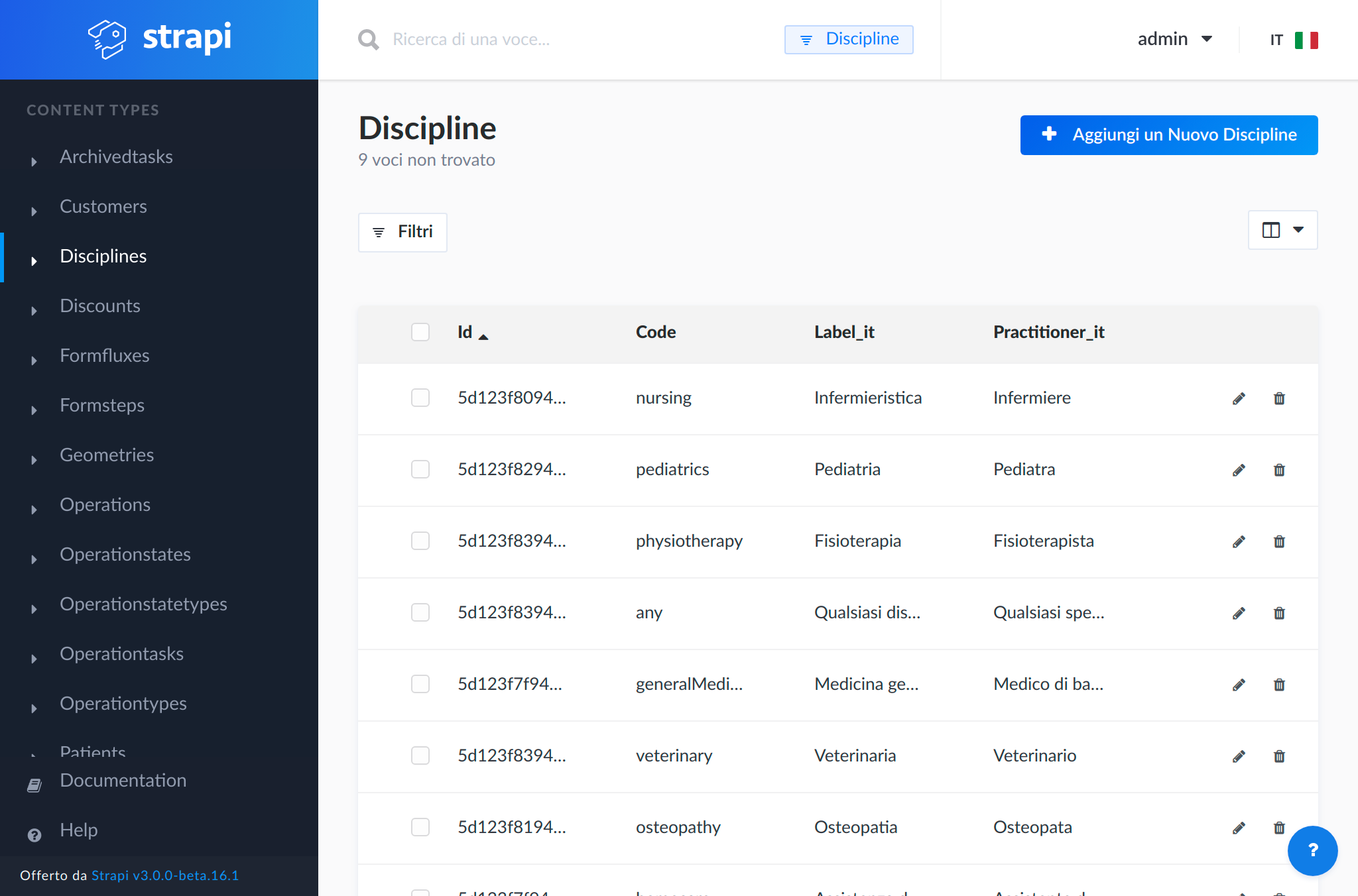Viewport: 1358px width, 896px height.
Task: Open the Filtri filter button
Action: pyautogui.click(x=402, y=232)
